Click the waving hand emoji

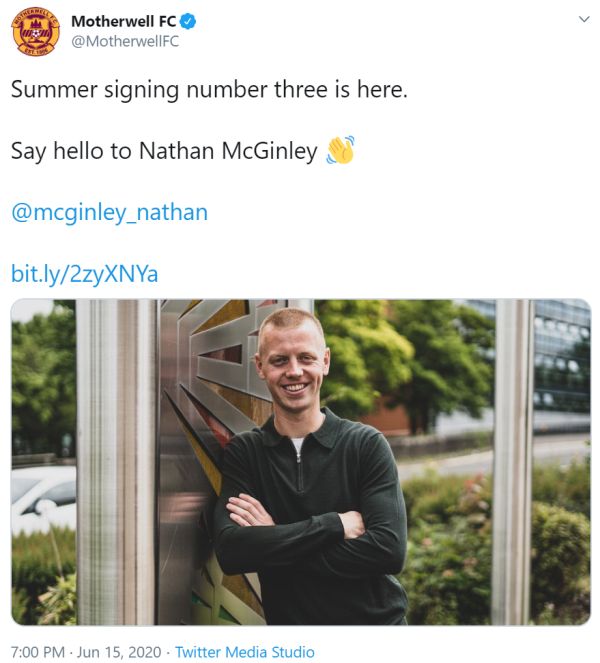[340, 150]
